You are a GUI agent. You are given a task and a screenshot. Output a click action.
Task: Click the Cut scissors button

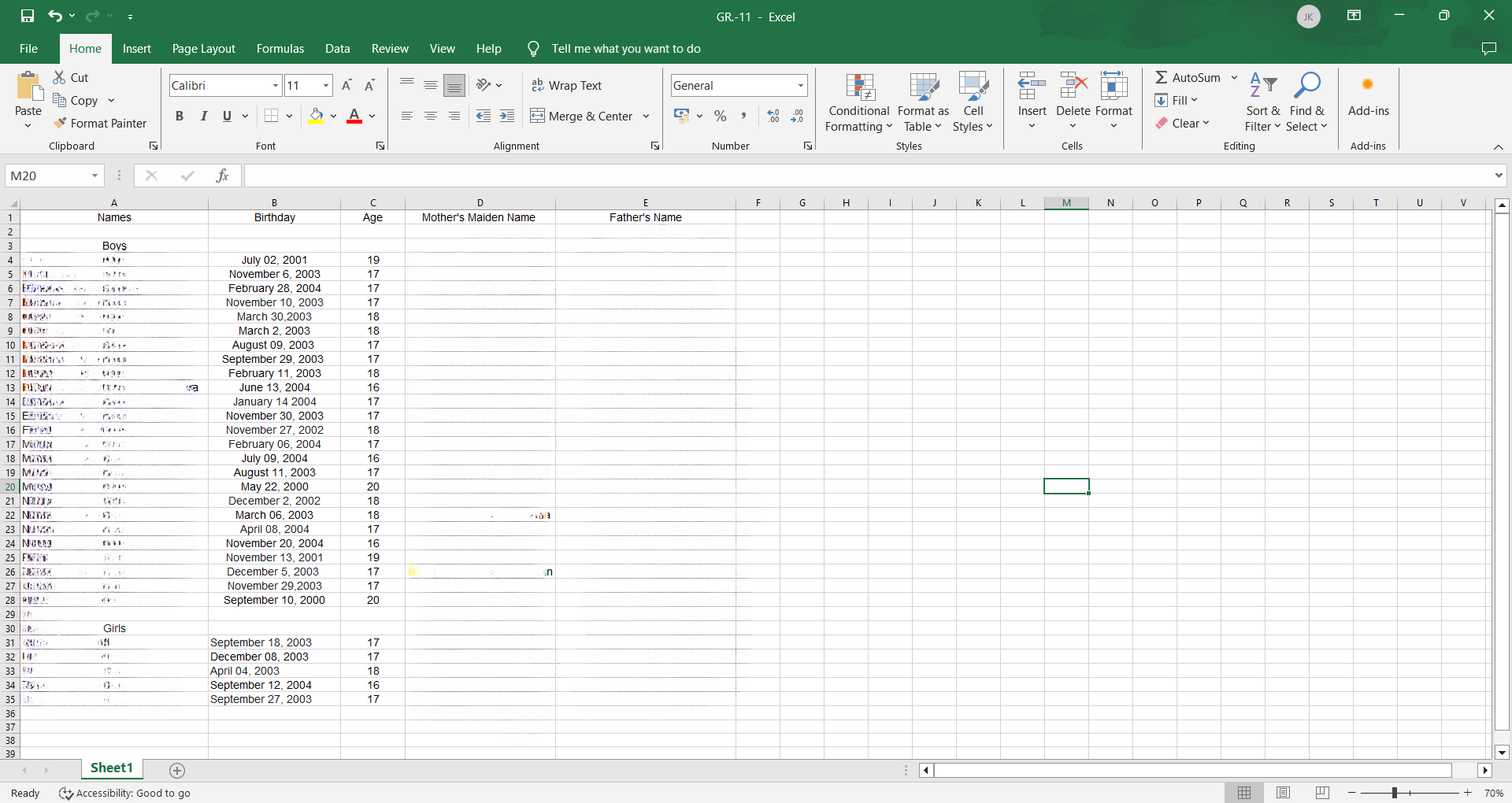[71, 77]
